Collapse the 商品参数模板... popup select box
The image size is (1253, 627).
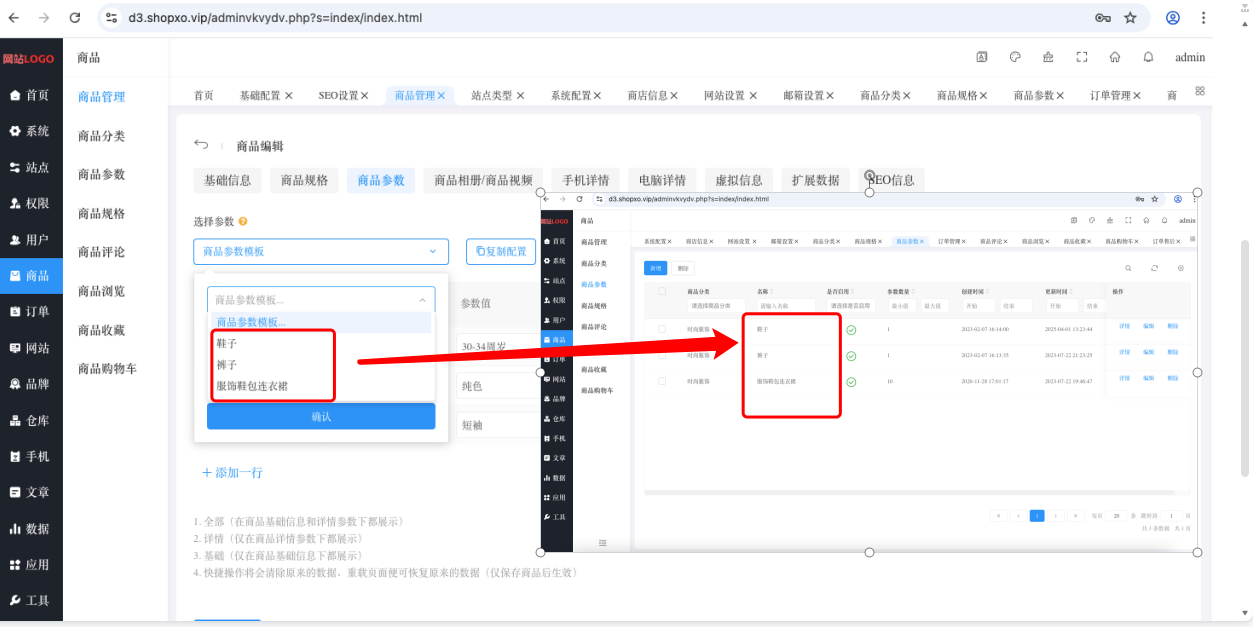(321, 299)
